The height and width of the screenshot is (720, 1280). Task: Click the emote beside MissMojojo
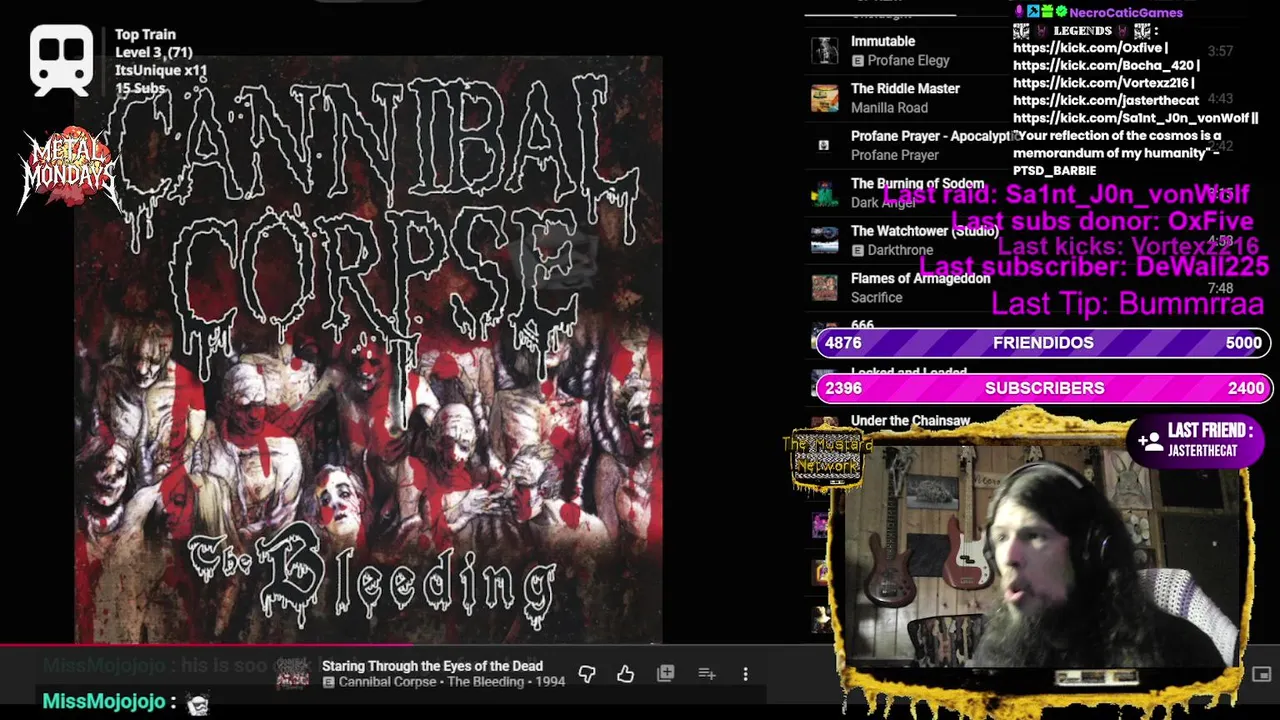(x=198, y=705)
